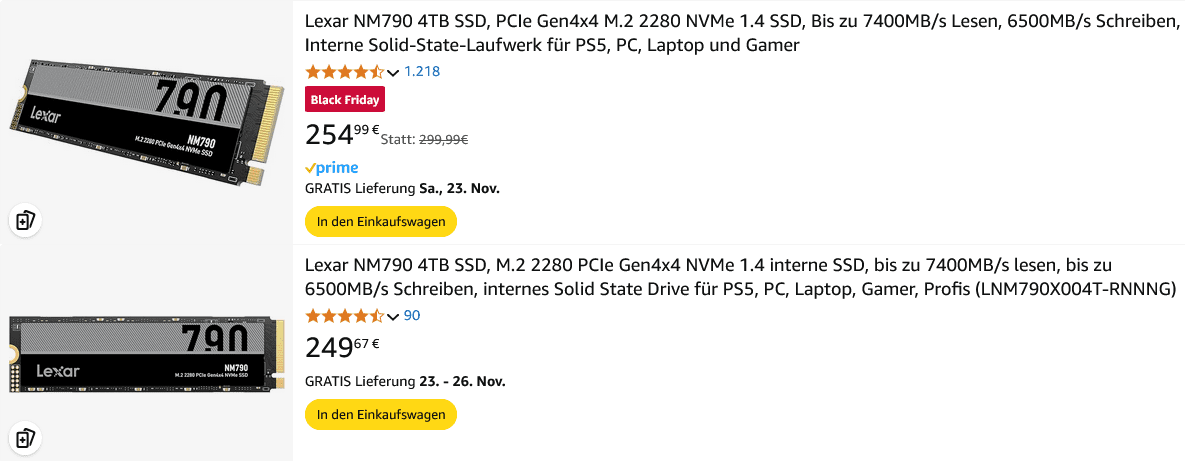
Task: Open the 90 customer reviews link
Action: click(412, 316)
